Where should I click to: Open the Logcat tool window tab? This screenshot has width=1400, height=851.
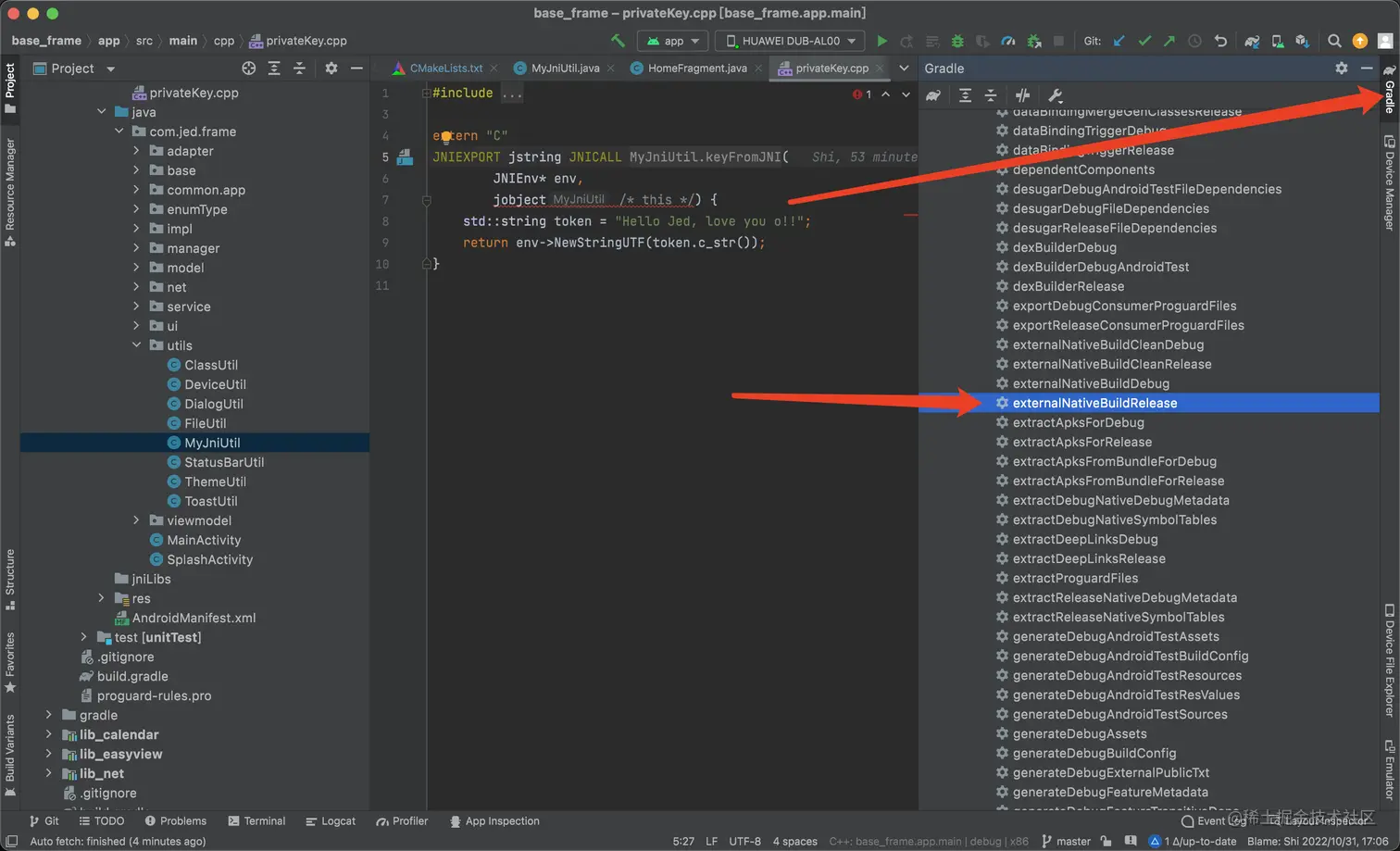(x=331, y=821)
